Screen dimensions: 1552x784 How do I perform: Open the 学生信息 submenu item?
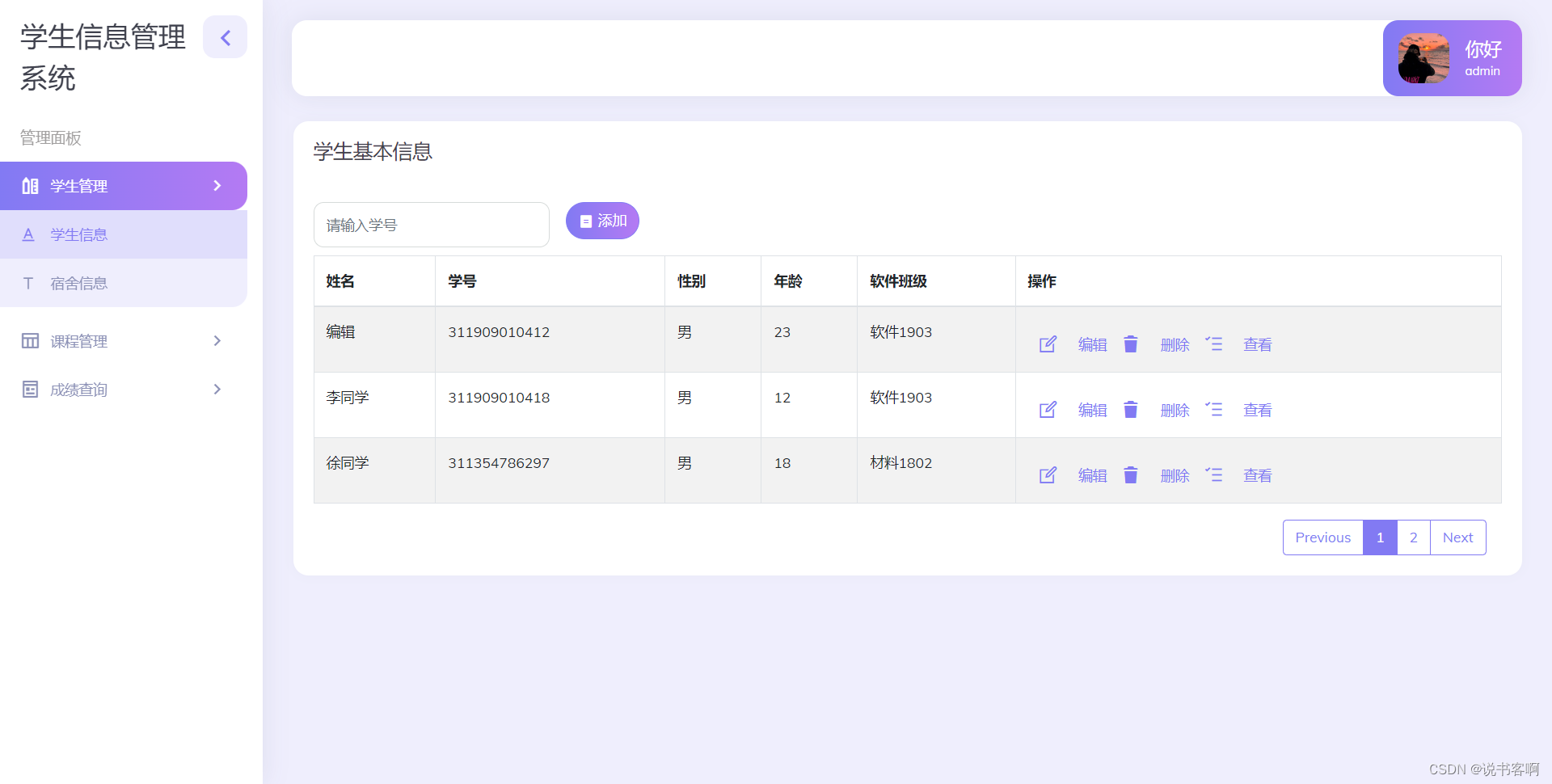point(124,234)
